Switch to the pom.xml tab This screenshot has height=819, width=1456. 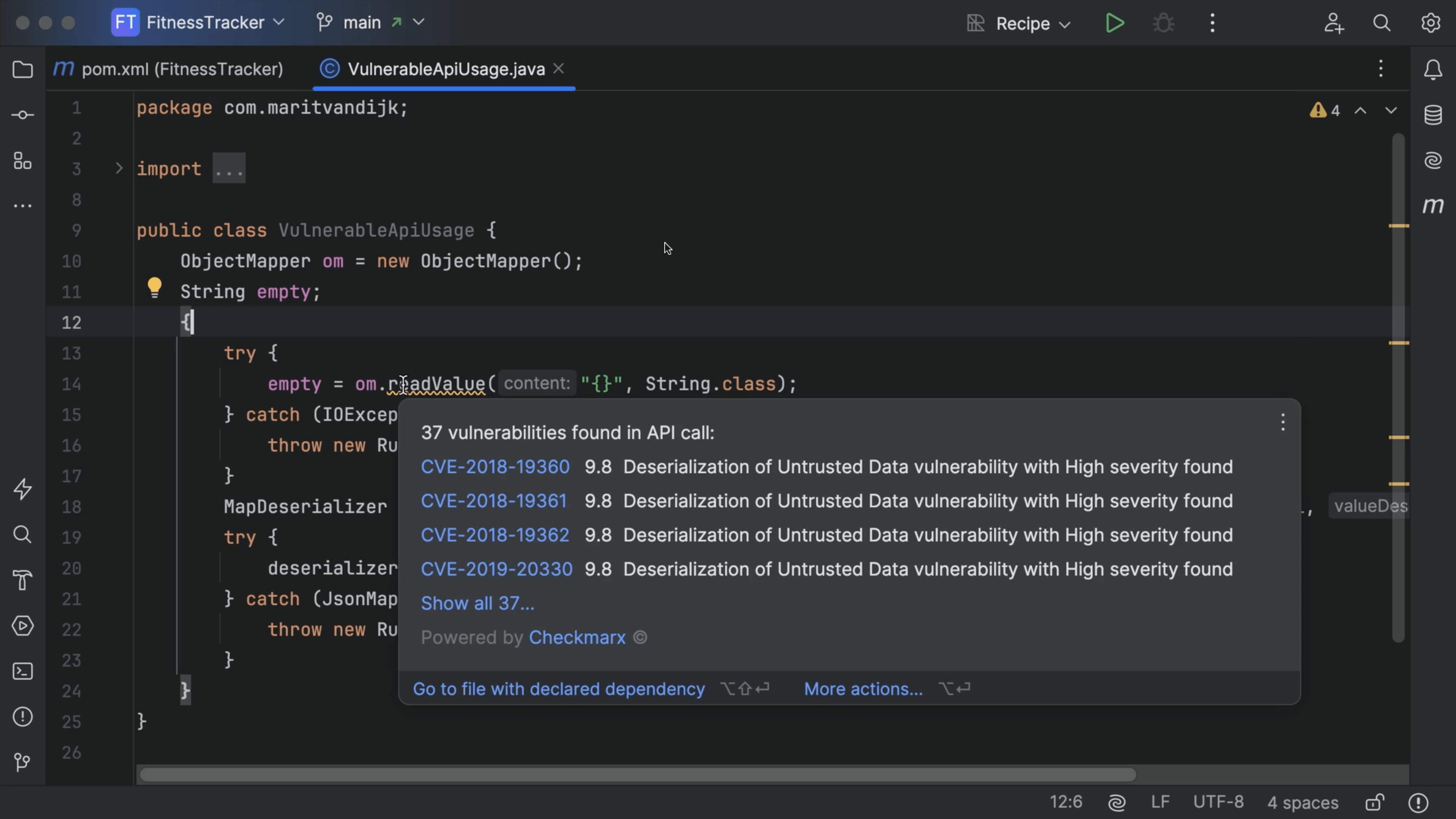tap(169, 69)
